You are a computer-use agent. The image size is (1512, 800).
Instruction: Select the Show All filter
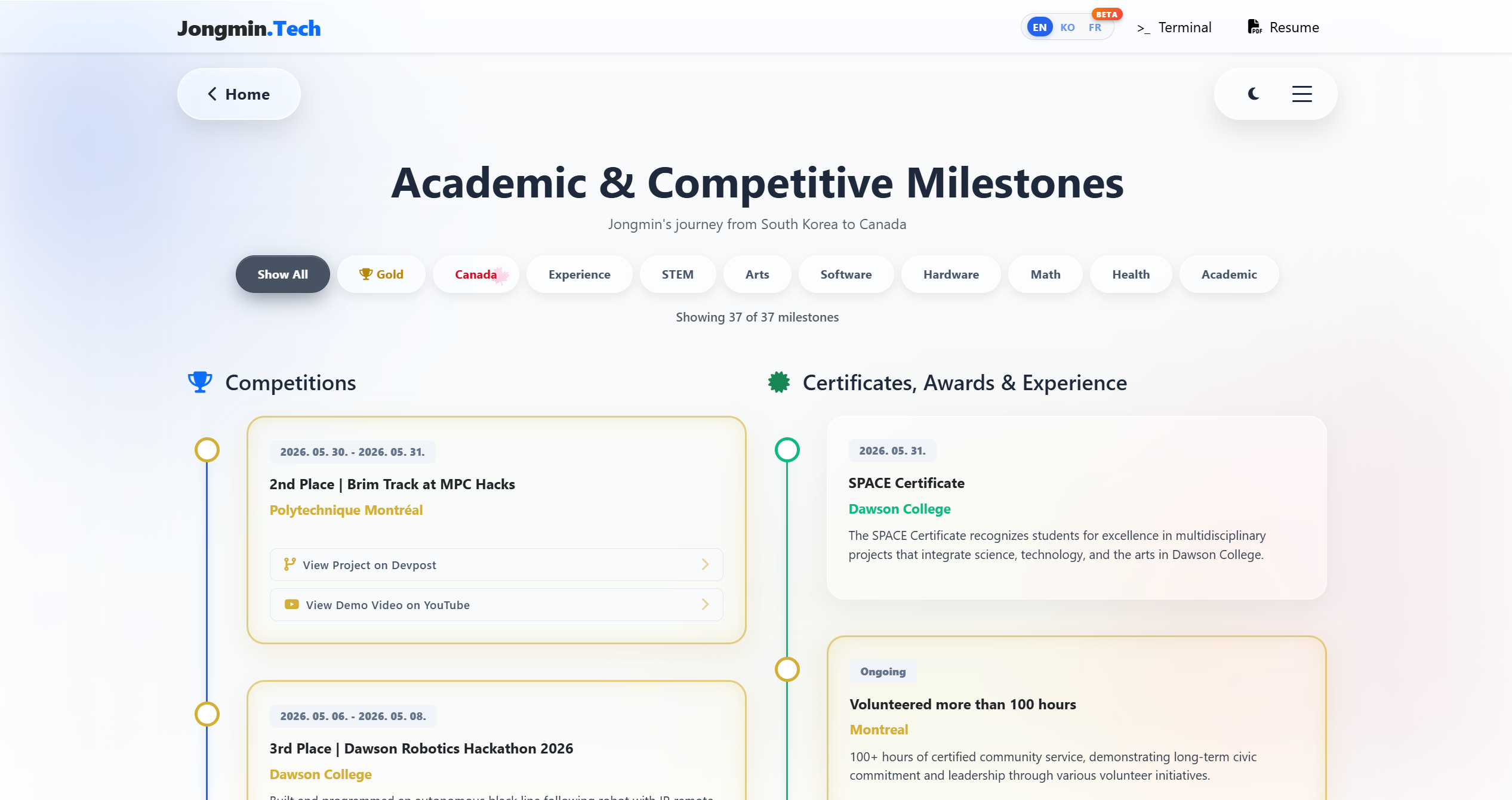point(282,274)
